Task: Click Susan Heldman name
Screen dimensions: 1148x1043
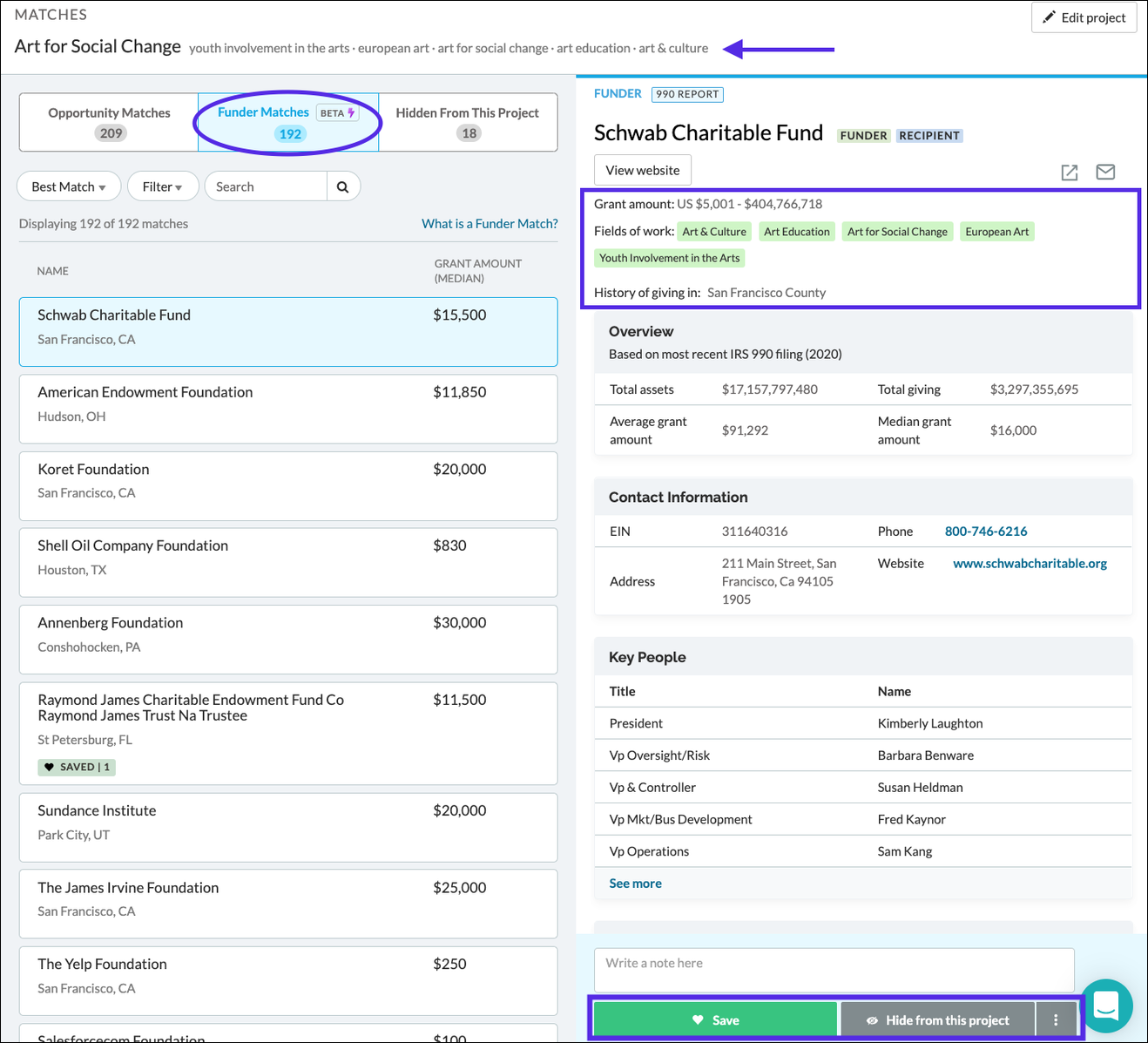Action: click(x=920, y=788)
